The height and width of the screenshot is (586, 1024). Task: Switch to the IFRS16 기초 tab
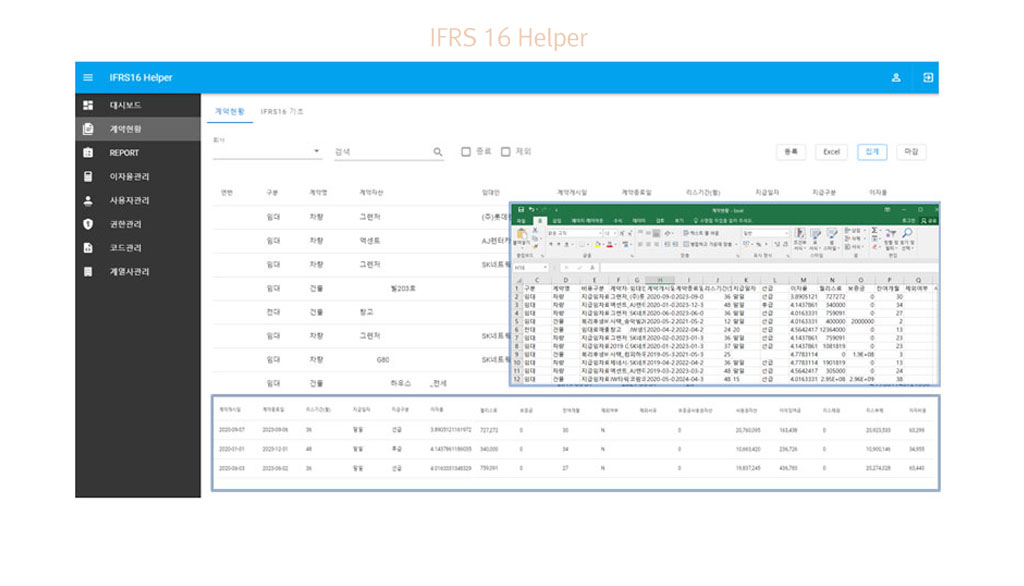click(282, 112)
